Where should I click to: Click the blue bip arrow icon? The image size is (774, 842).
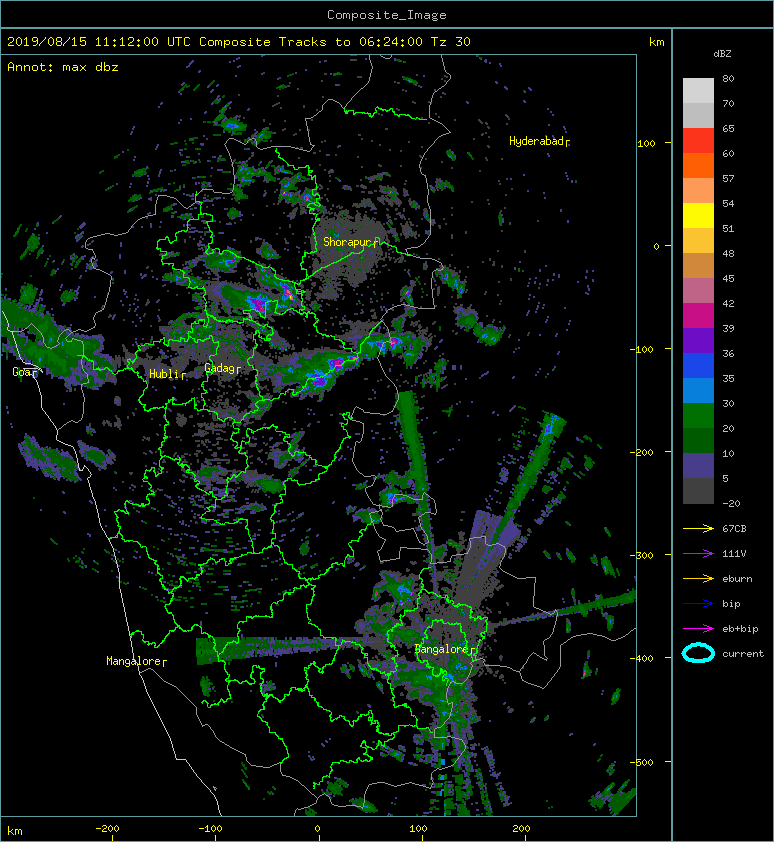pos(698,604)
